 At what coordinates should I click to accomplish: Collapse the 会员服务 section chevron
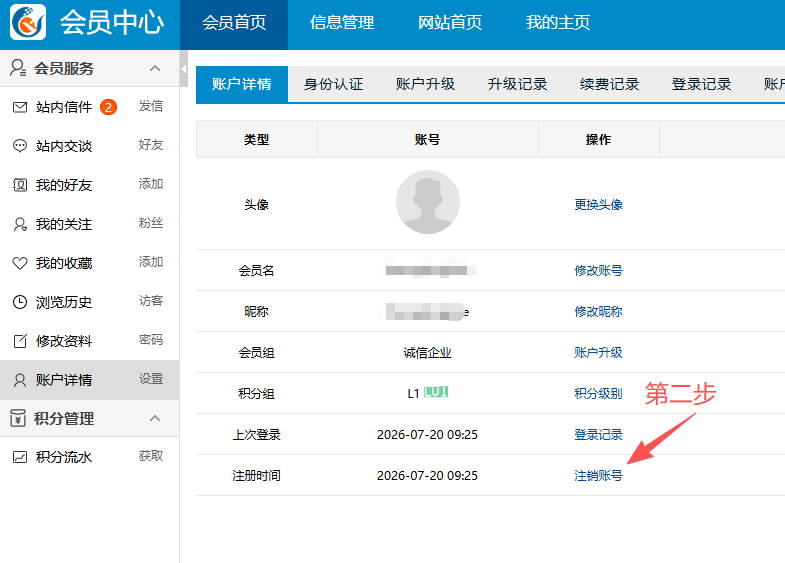click(155, 68)
